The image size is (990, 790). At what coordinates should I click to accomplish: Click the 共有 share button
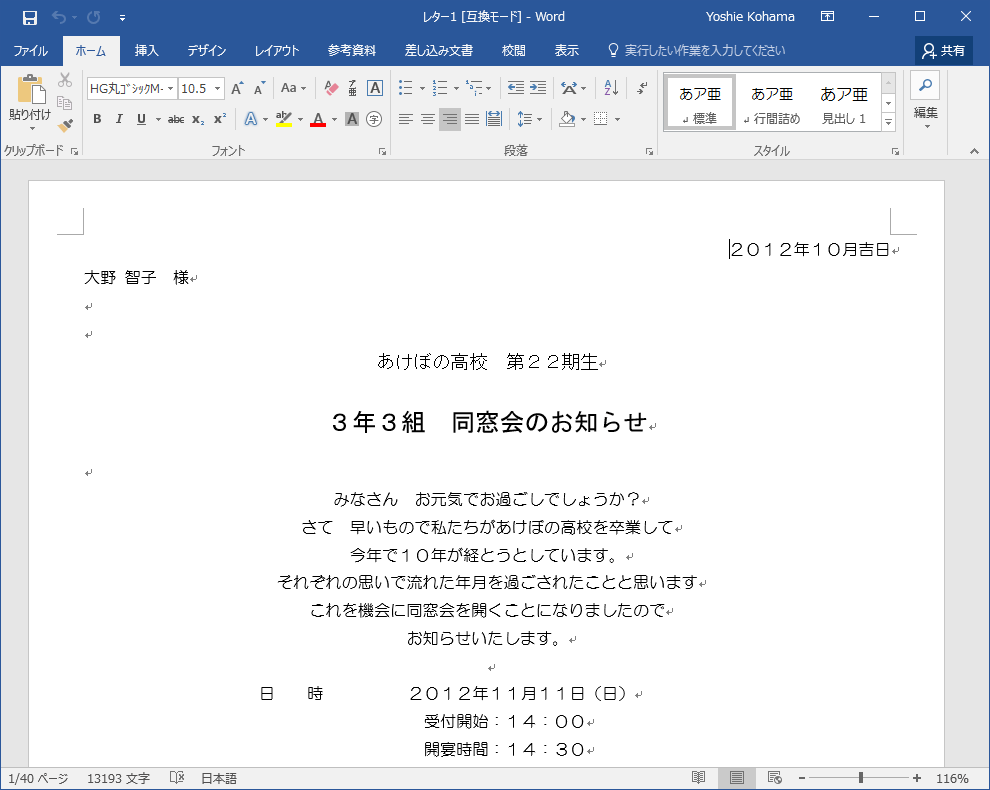pos(944,51)
